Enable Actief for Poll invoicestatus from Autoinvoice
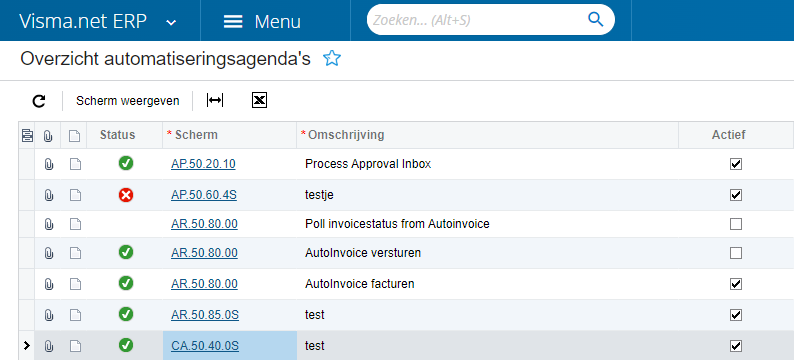Image resolution: width=794 pixels, height=360 pixels. 736,224
